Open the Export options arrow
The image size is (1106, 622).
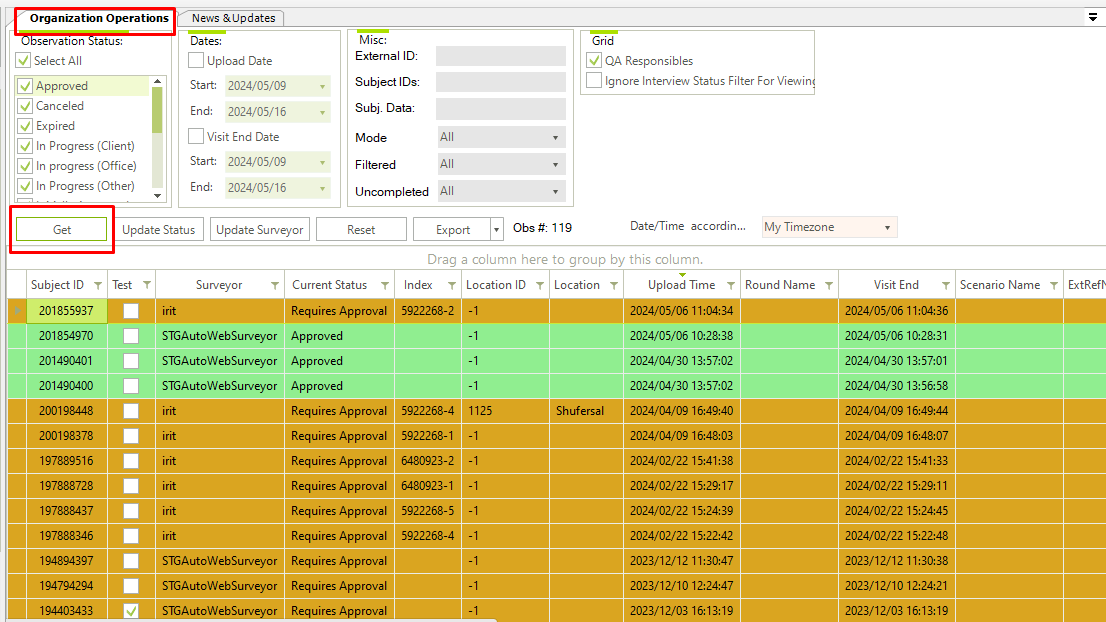pos(497,229)
